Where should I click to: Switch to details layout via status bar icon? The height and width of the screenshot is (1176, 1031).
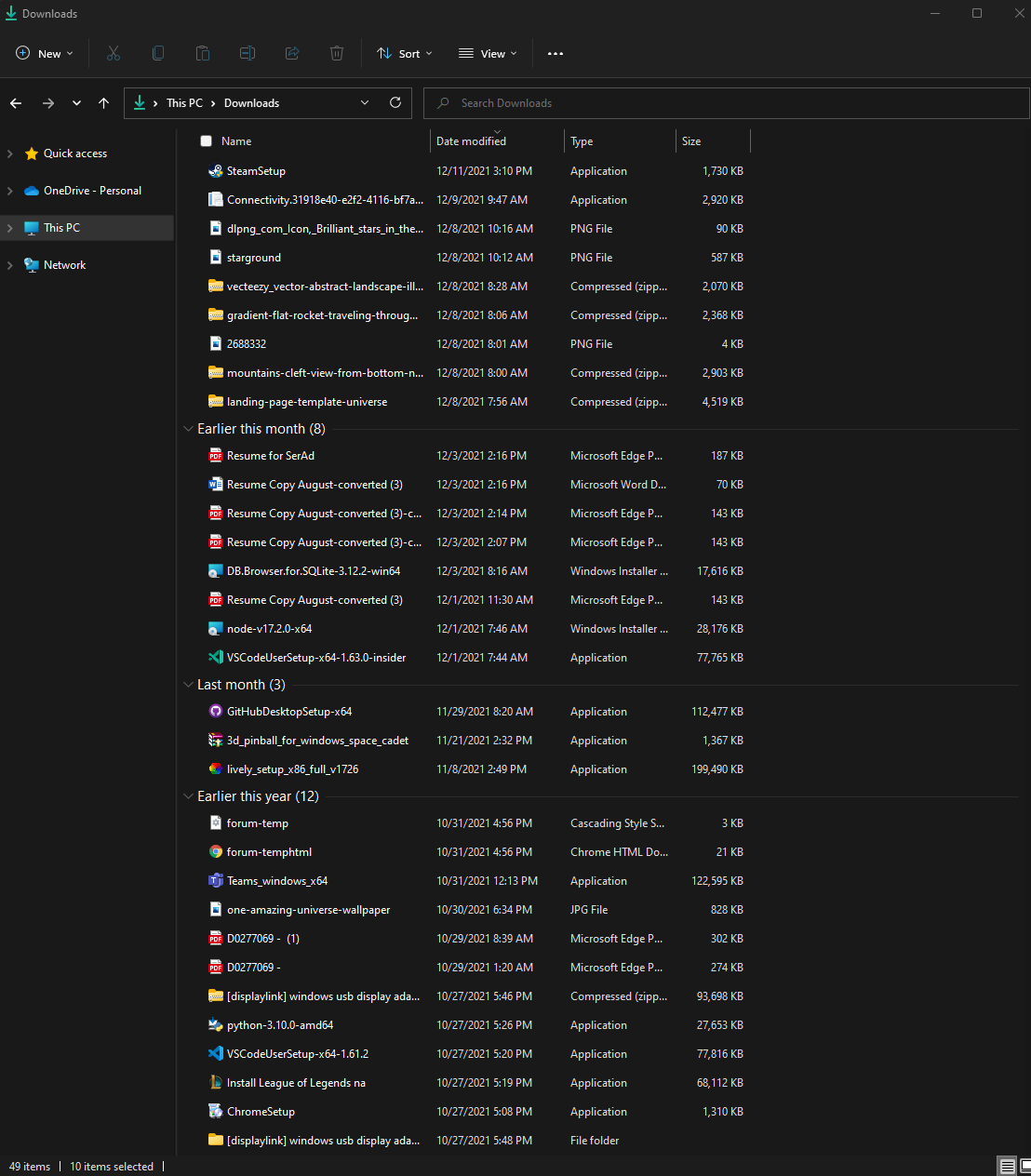(x=1006, y=1166)
